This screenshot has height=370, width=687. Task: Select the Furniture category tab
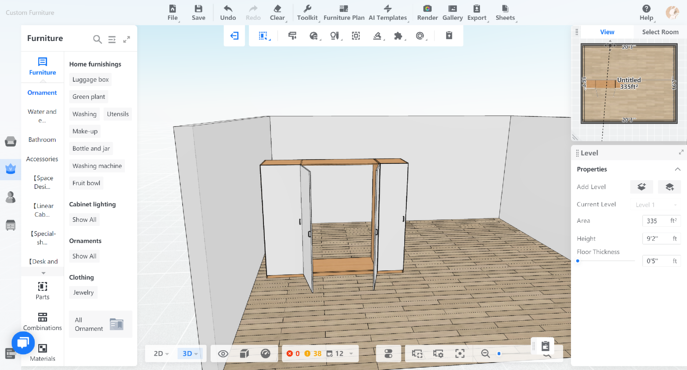42,66
